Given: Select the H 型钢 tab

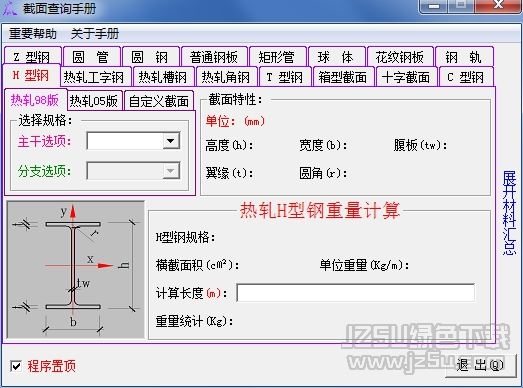Looking at the screenshot, I should [31, 75].
